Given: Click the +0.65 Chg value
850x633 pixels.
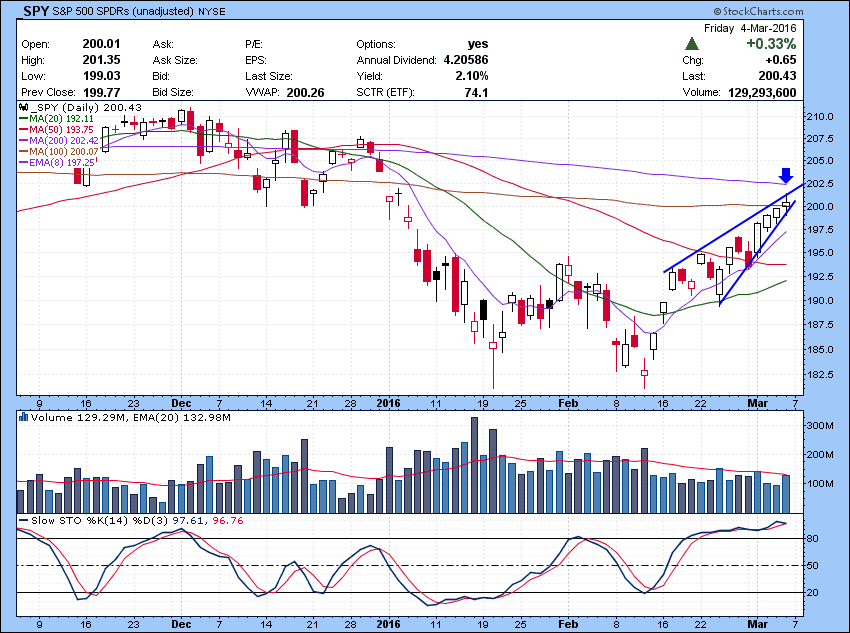Looking at the screenshot, I should pos(781,60).
